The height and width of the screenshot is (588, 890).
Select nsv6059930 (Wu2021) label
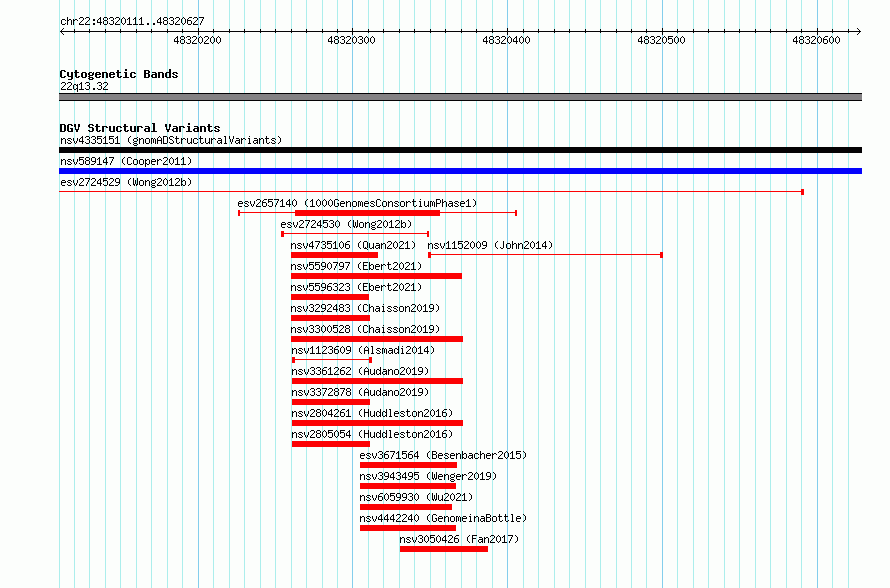pyautogui.click(x=416, y=497)
